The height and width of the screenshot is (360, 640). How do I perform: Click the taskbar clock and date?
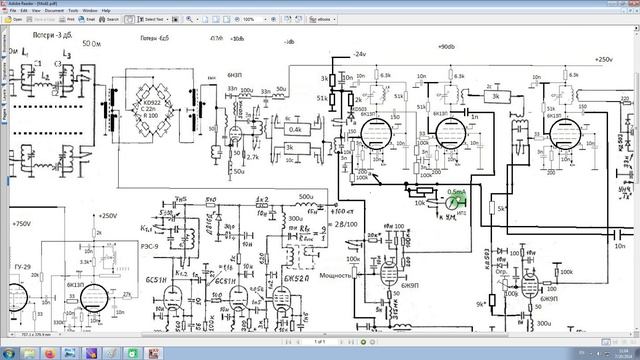[x=624, y=353]
